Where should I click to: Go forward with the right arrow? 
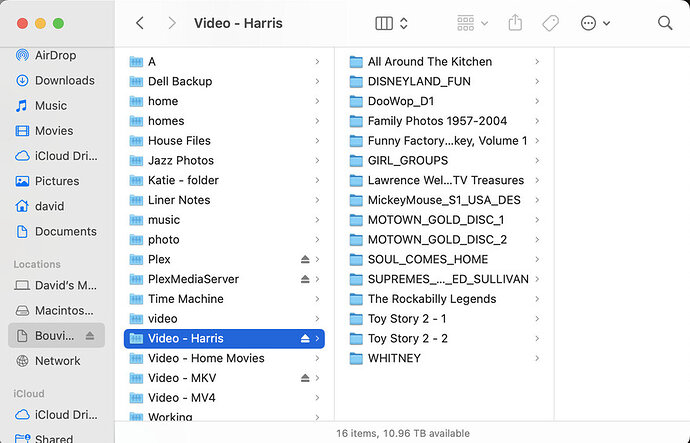pos(172,23)
